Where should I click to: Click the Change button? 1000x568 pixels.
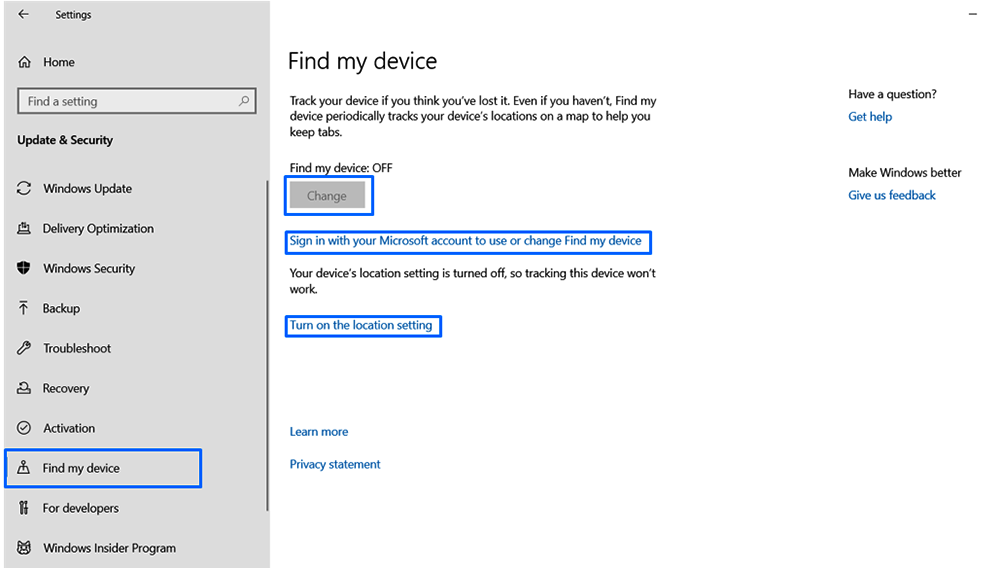coord(327,195)
